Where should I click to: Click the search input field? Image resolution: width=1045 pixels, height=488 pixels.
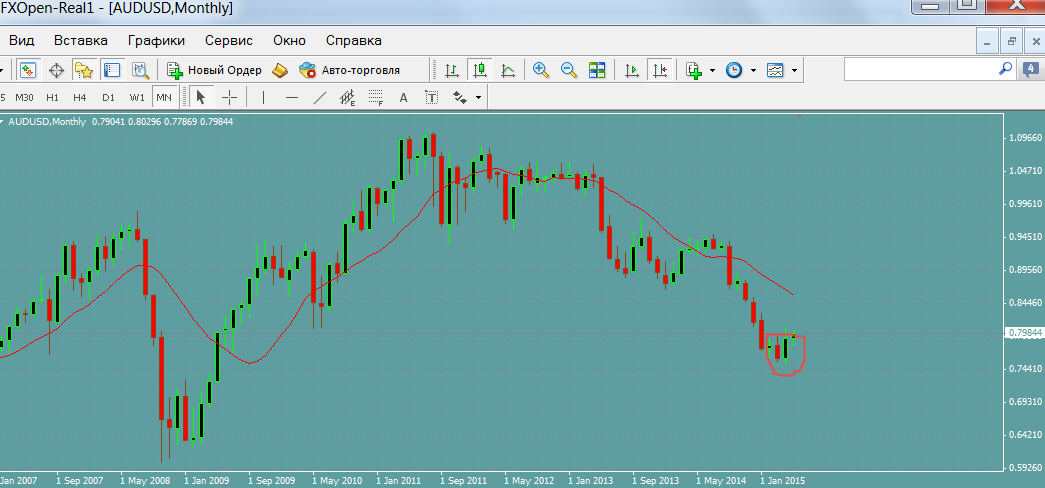pos(920,70)
